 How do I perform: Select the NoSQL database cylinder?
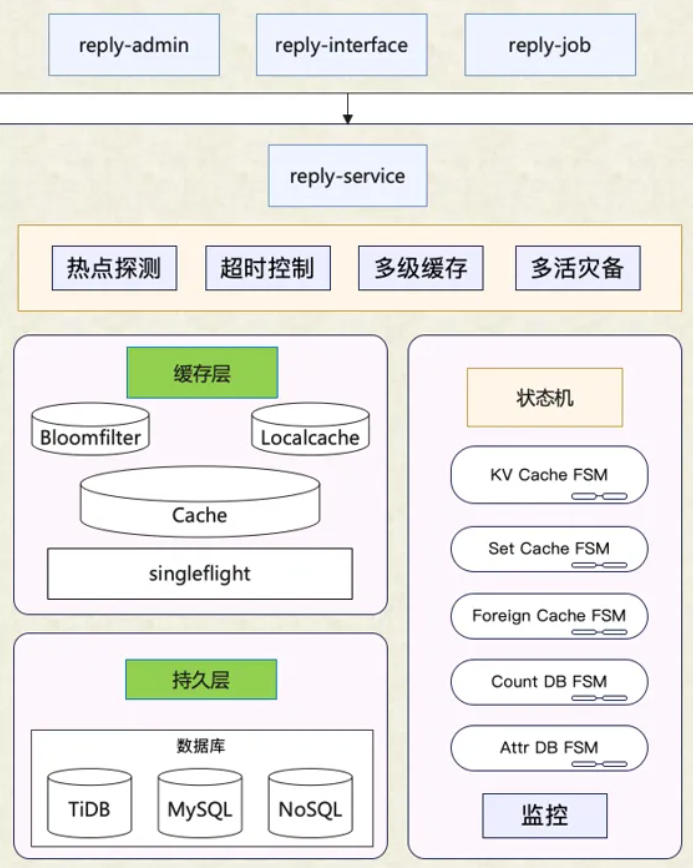(310, 803)
